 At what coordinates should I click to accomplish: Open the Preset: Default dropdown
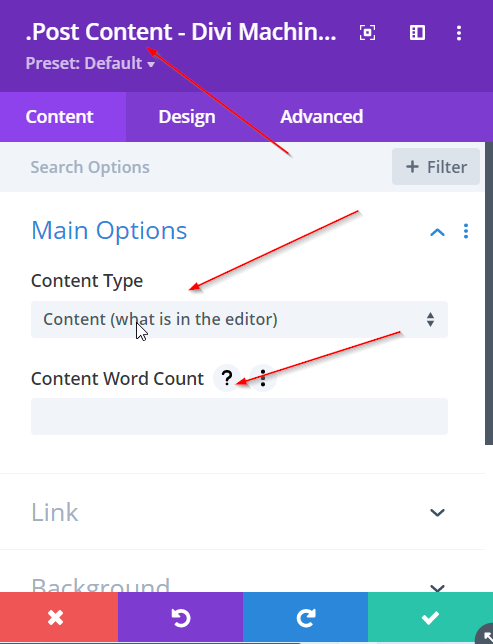pyautogui.click(x=90, y=63)
